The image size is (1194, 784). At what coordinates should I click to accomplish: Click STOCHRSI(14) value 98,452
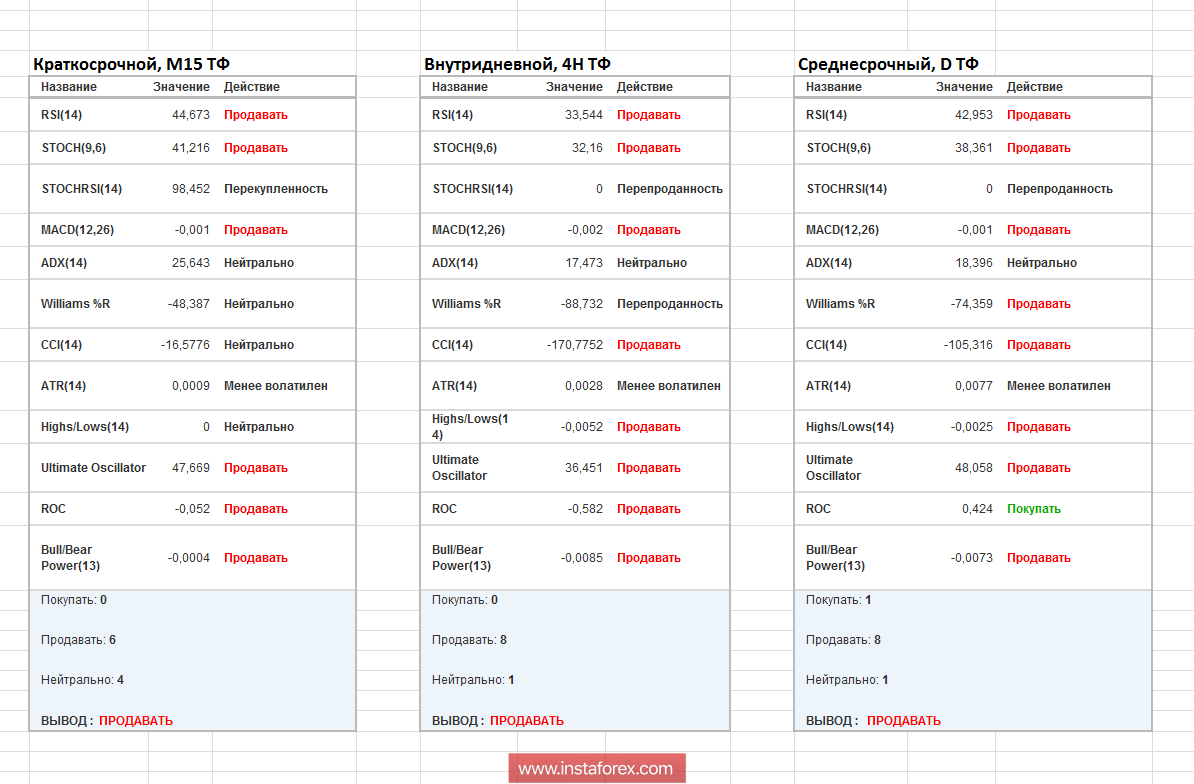[x=190, y=189]
